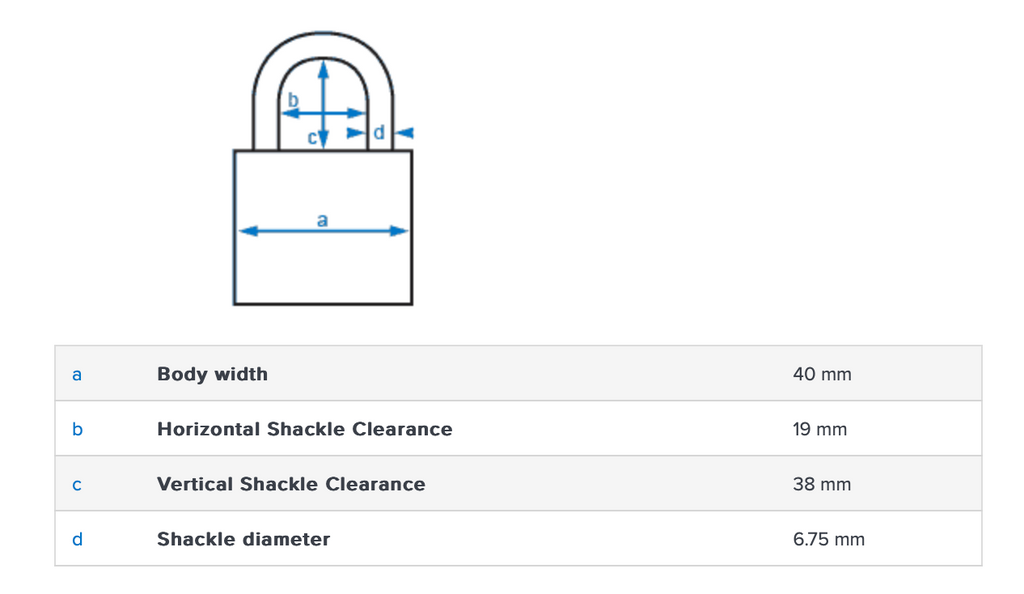Click the "Shackle diameter" label
Image resolution: width=1024 pixels, height=594 pixels.
243,539
